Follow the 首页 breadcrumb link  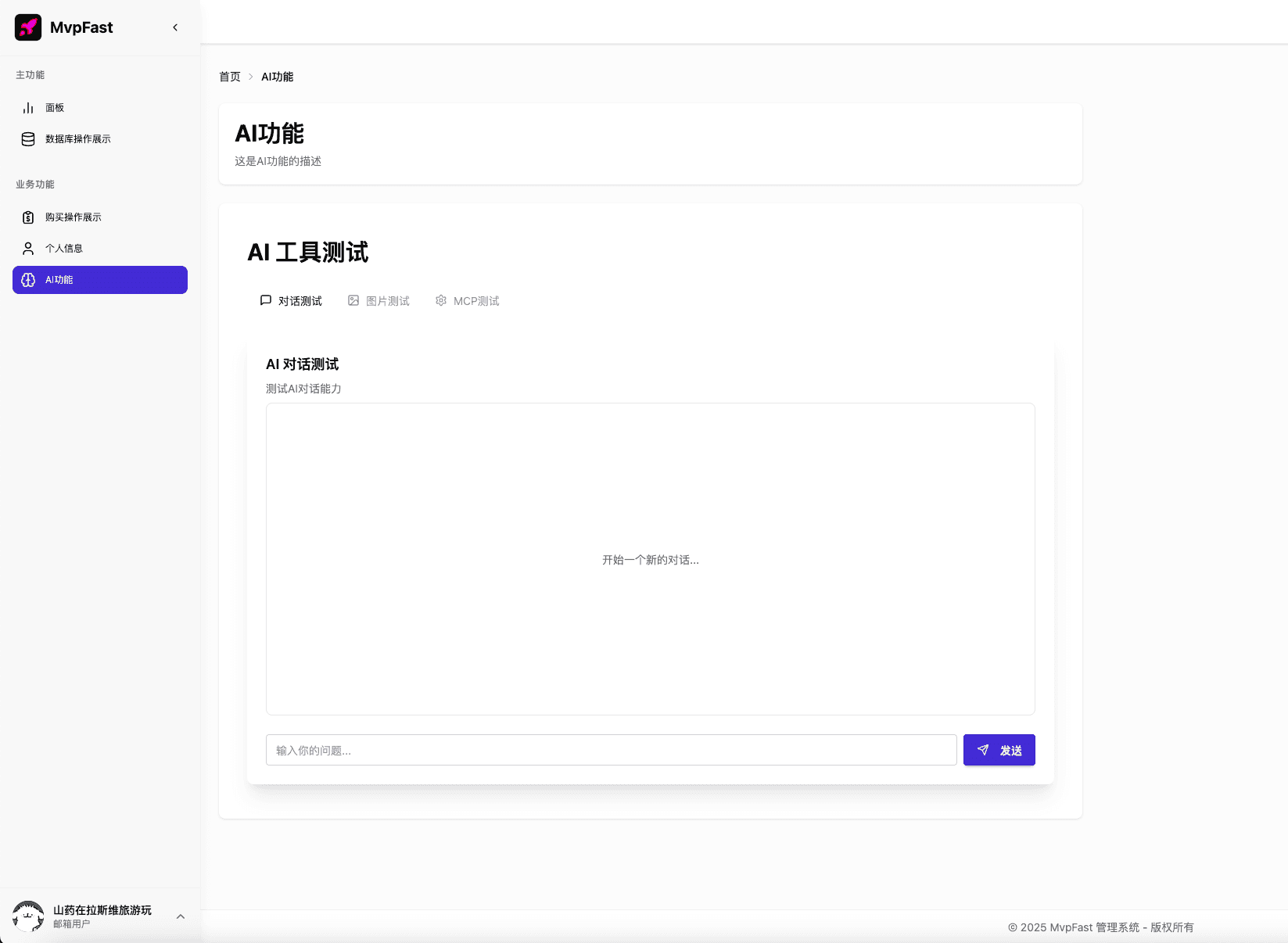coord(229,77)
